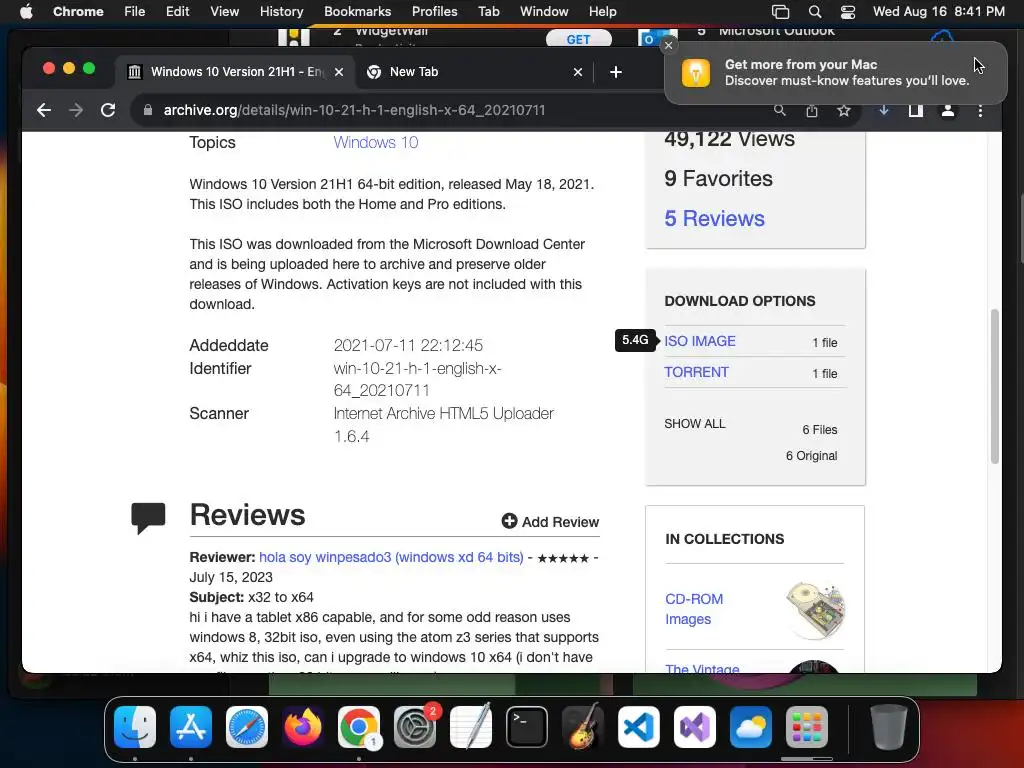Open the Windows 10 topic link

(376, 142)
